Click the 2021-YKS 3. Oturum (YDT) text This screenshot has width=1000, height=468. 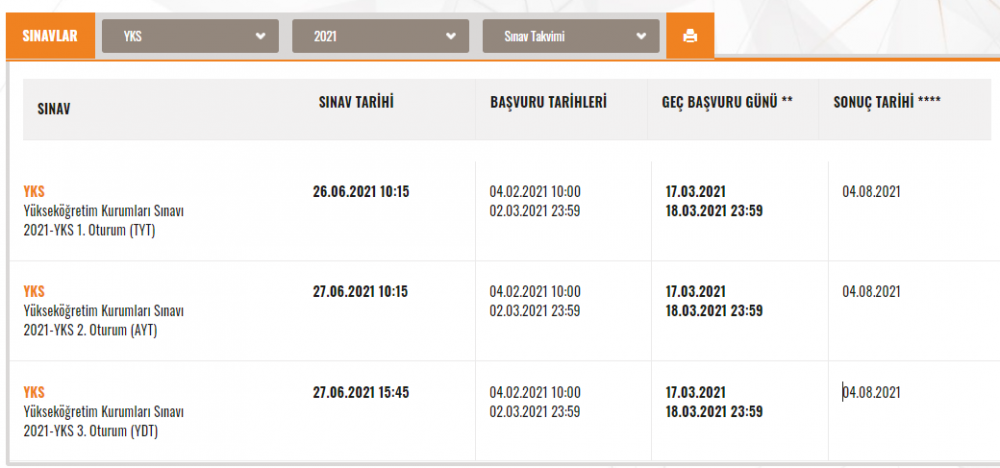90,431
